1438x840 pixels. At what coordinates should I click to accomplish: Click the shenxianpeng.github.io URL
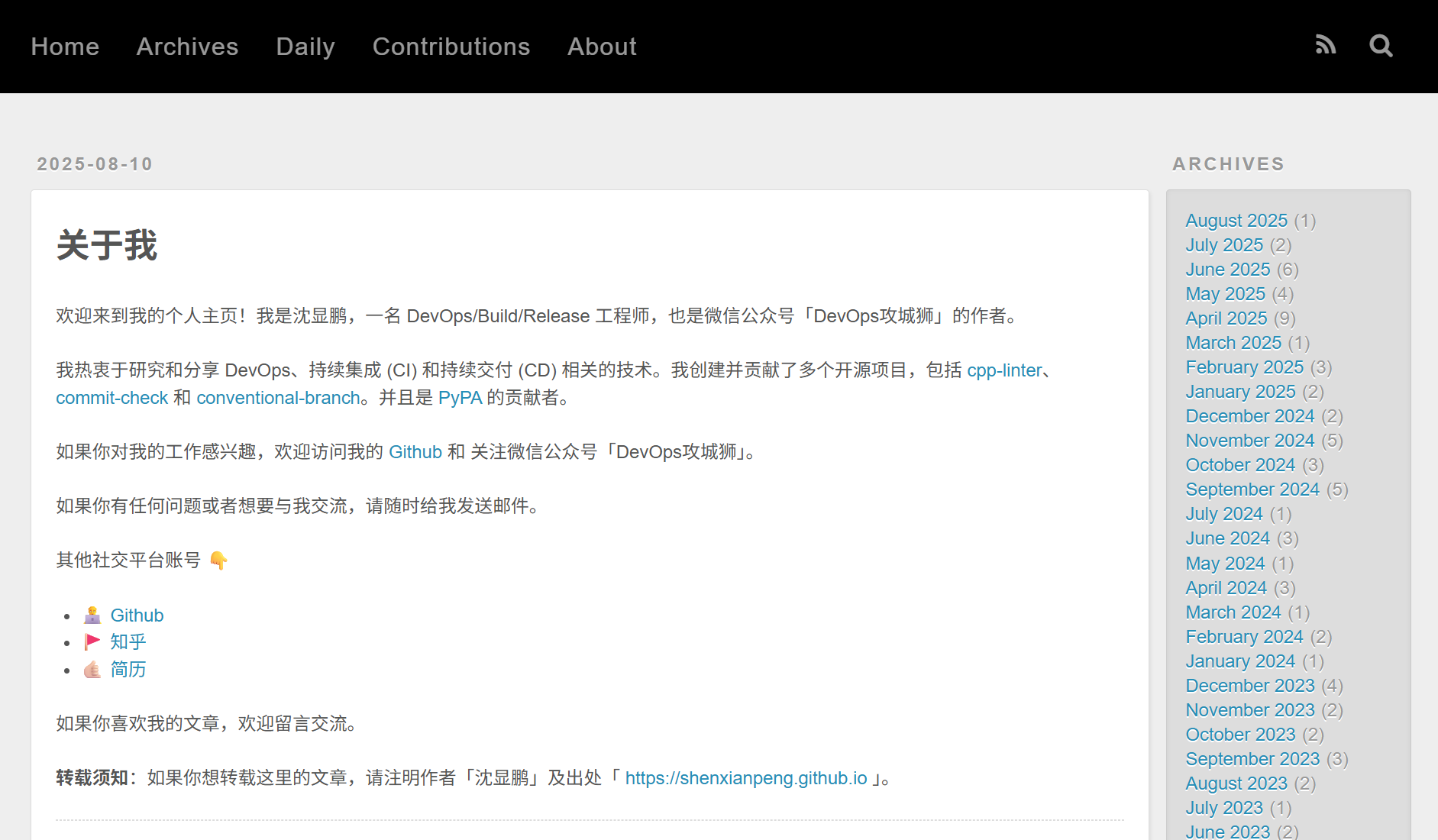click(x=745, y=778)
